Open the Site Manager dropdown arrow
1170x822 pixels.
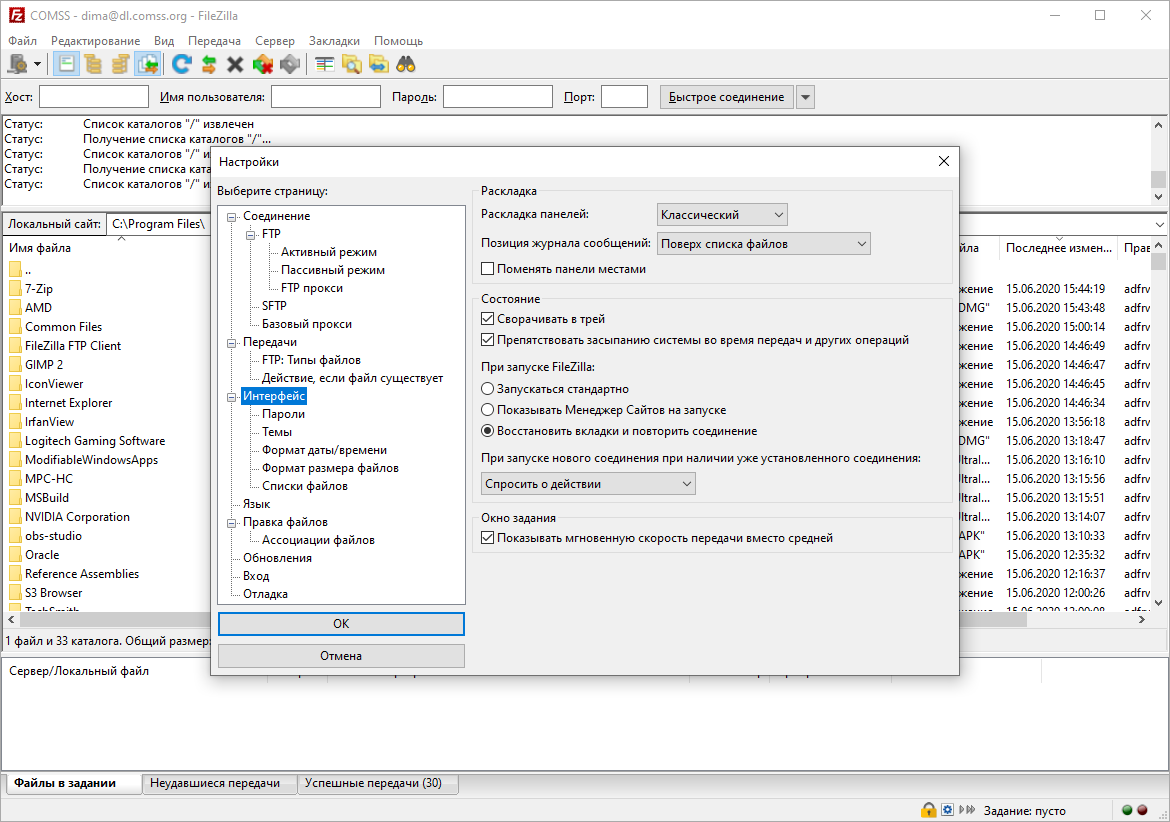coord(37,65)
